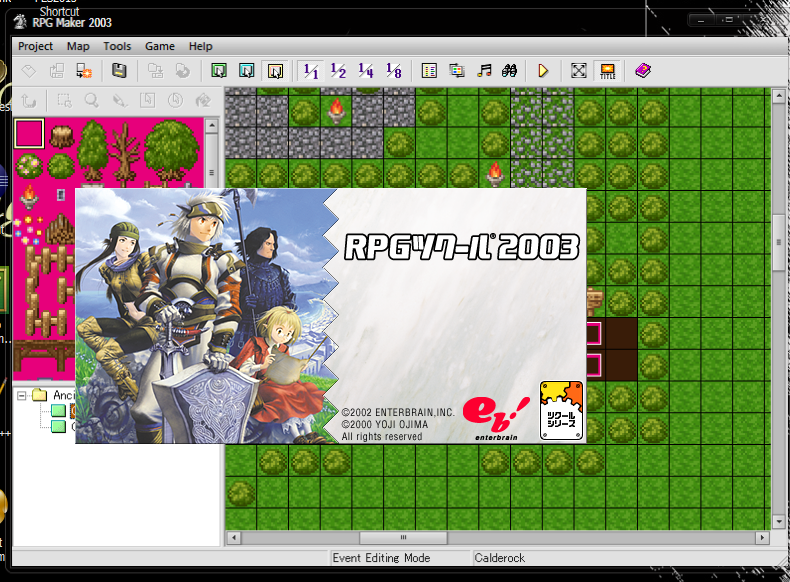Click map horizontal scroll left arrow
This screenshot has height=582, width=790.
233,538
